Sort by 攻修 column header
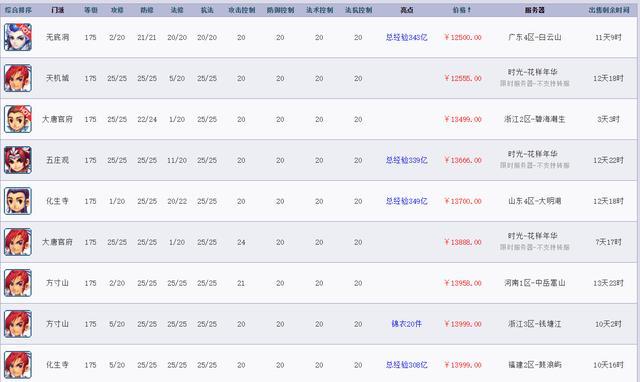 (117, 10)
